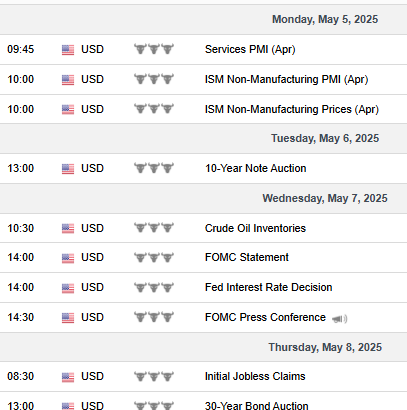The image size is (407, 410).
Task: Open the 30-Year Bond Auction event
Action: (x=256, y=406)
